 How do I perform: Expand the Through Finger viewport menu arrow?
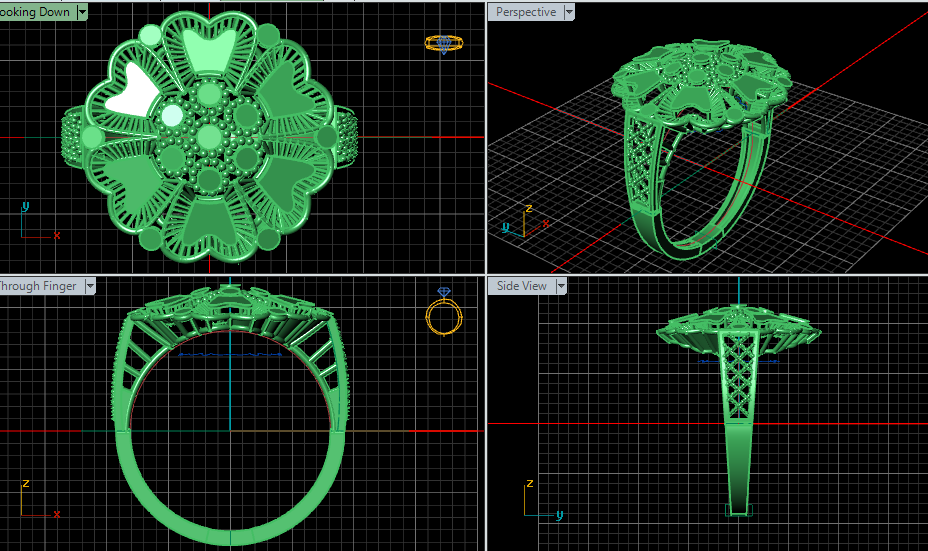[x=89, y=286]
